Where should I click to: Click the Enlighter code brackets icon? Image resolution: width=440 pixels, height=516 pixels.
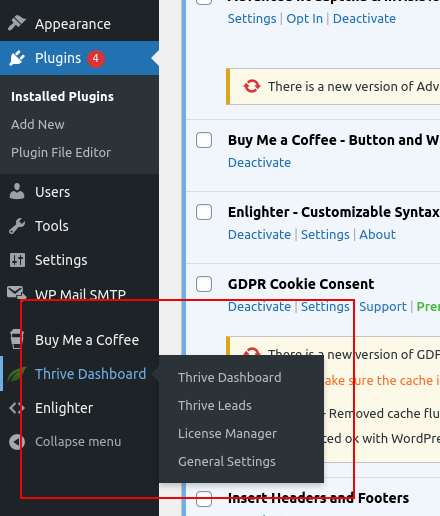[x=17, y=408]
